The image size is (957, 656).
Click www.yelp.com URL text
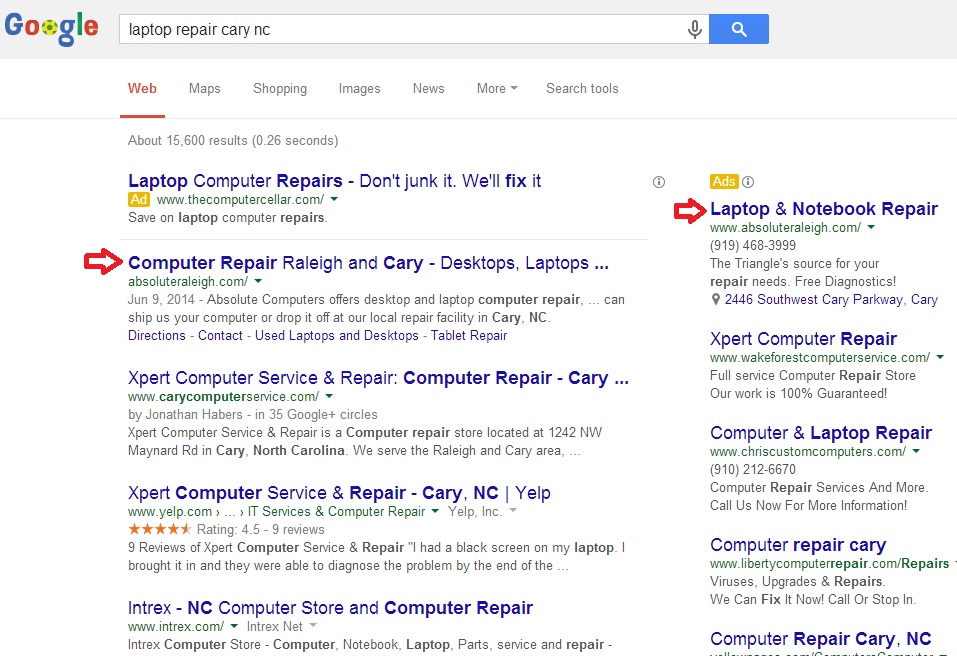click(x=170, y=511)
